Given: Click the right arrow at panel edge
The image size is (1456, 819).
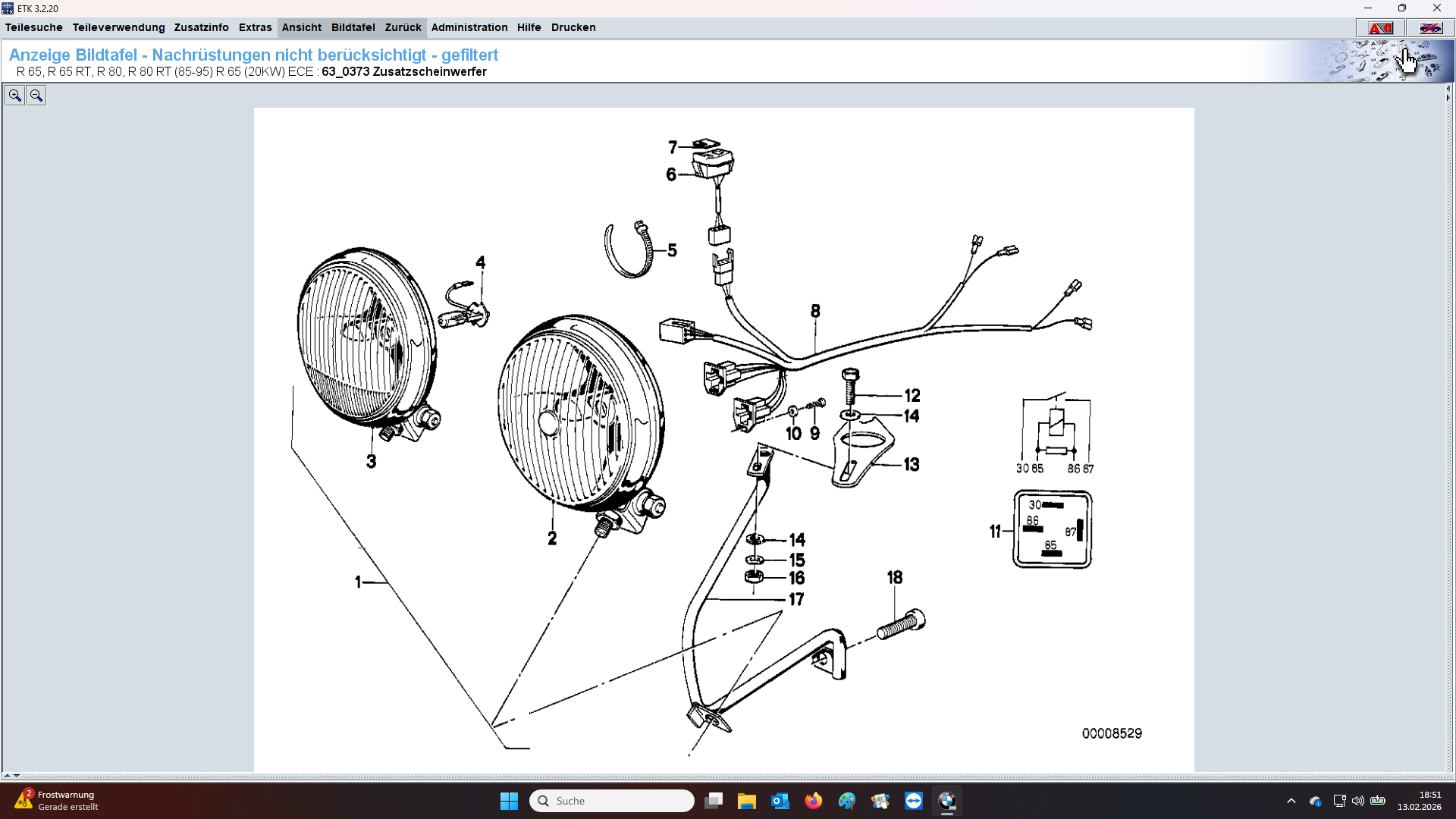Looking at the screenshot, I should [x=1448, y=98].
